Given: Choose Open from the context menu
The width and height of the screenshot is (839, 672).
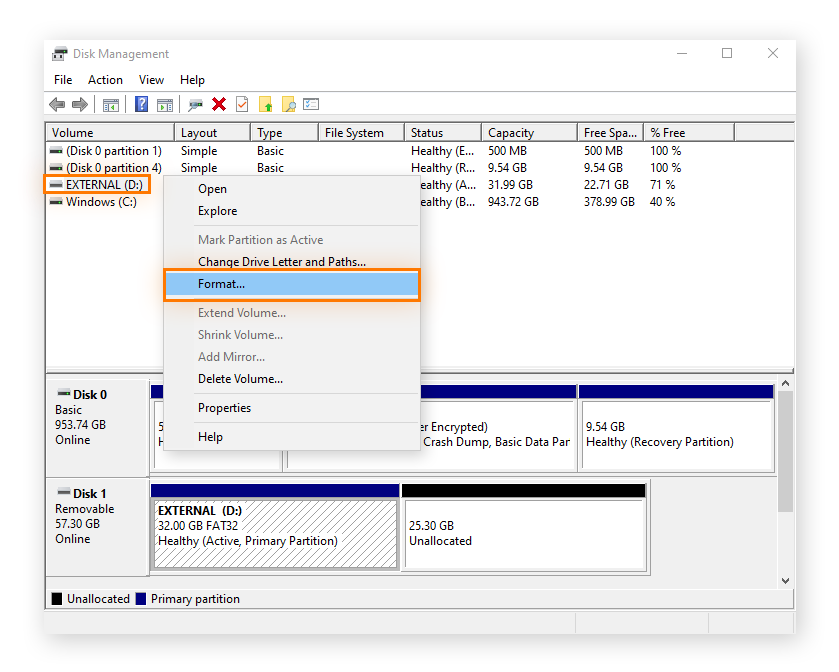Looking at the screenshot, I should (x=292, y=189).
